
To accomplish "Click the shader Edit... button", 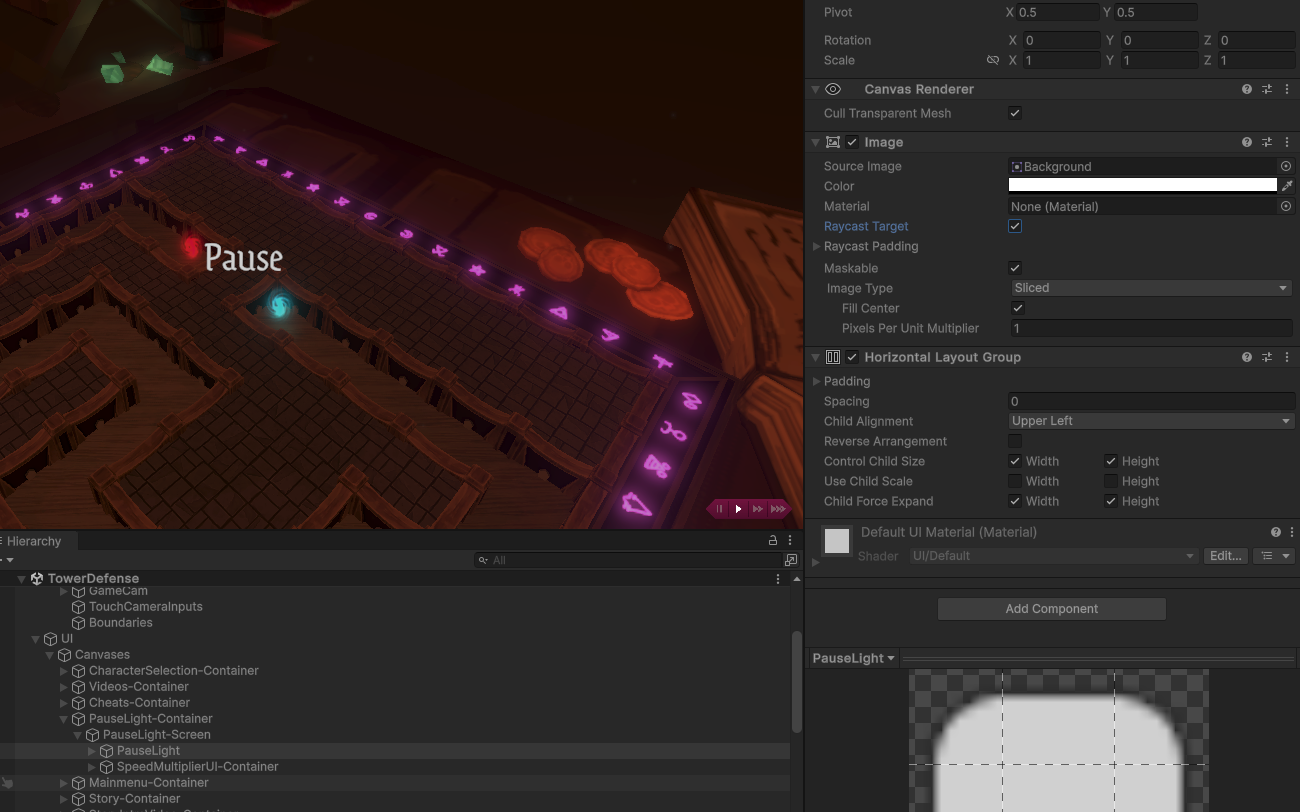I will point(1225,556).
